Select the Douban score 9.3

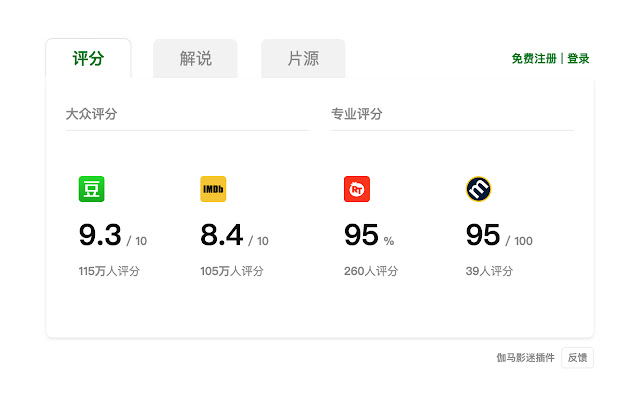[x=100, y=235]
